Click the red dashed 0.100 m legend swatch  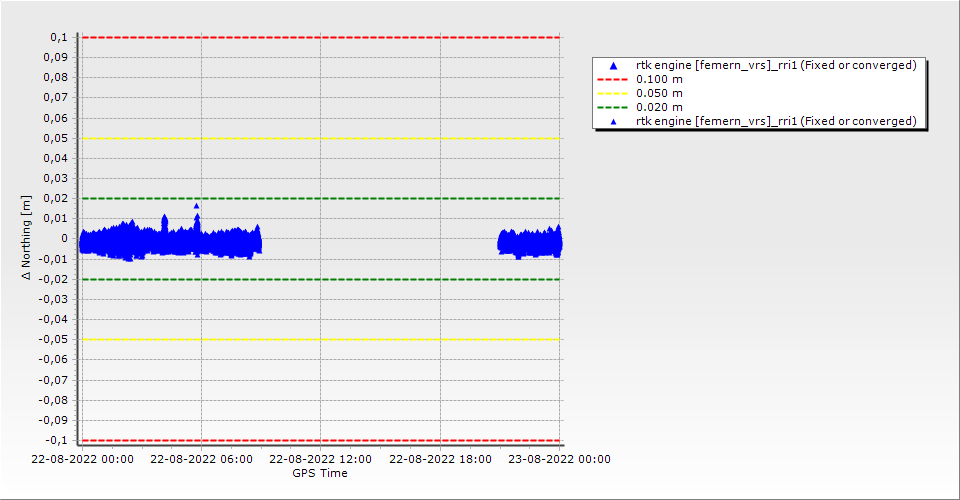point(613,79)
